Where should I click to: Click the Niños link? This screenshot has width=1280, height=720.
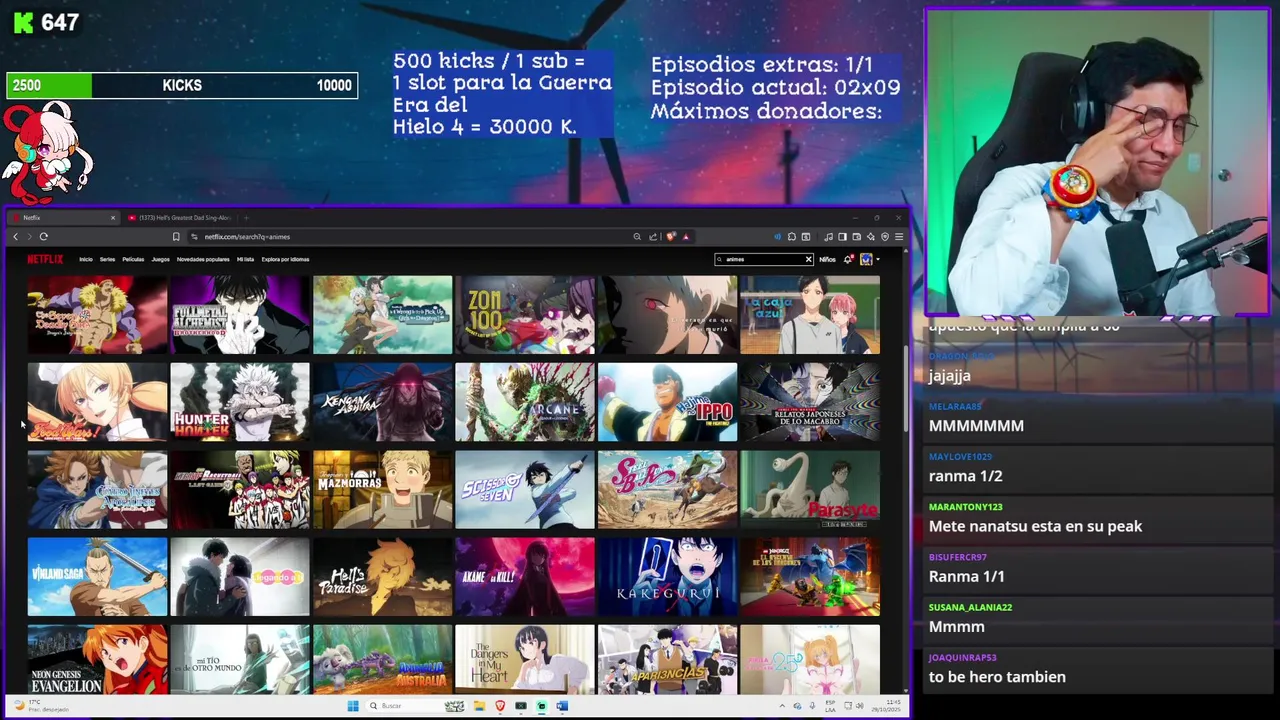pyautogui.click(x=827, y=260)
